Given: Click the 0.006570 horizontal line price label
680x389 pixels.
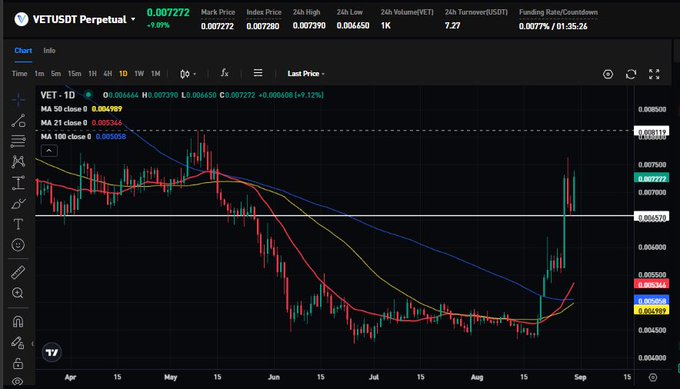Looking at the screenshot, I should click(651, 217).
